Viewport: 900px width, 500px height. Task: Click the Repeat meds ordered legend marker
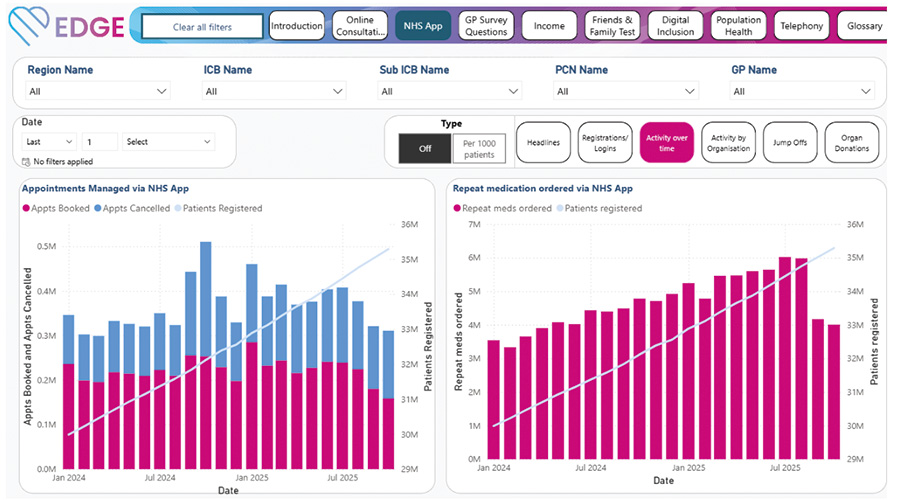(x=458, y=208)
